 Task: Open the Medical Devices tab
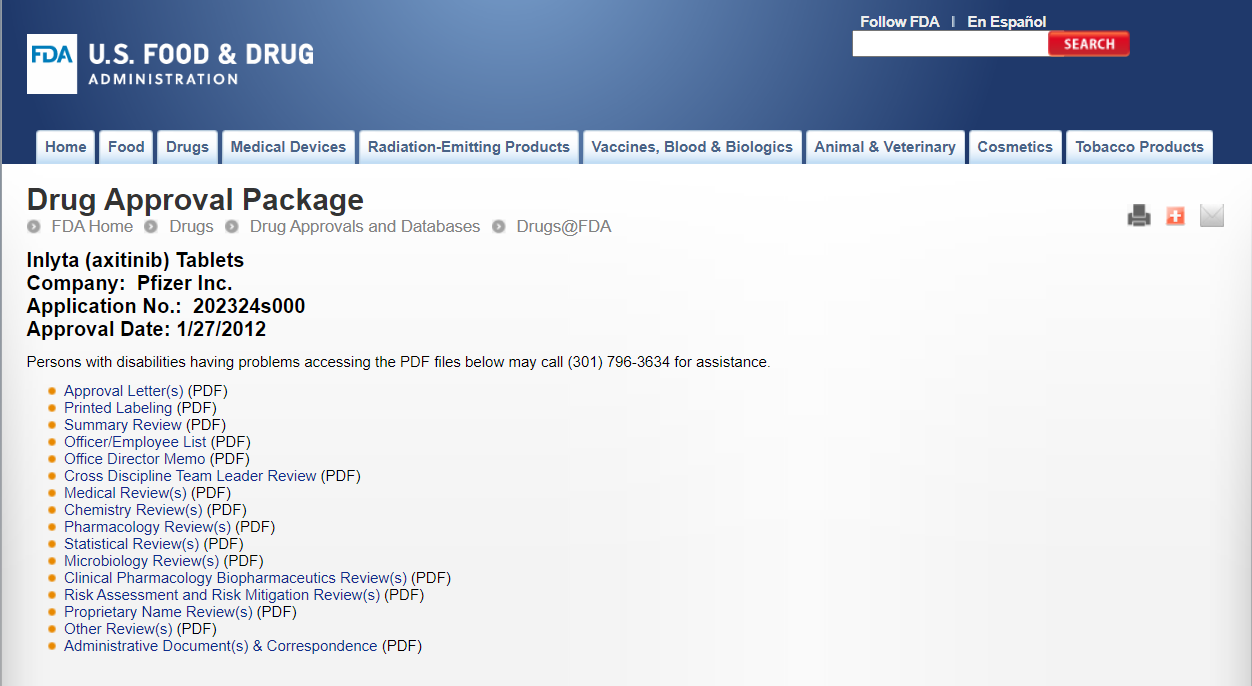288,147
